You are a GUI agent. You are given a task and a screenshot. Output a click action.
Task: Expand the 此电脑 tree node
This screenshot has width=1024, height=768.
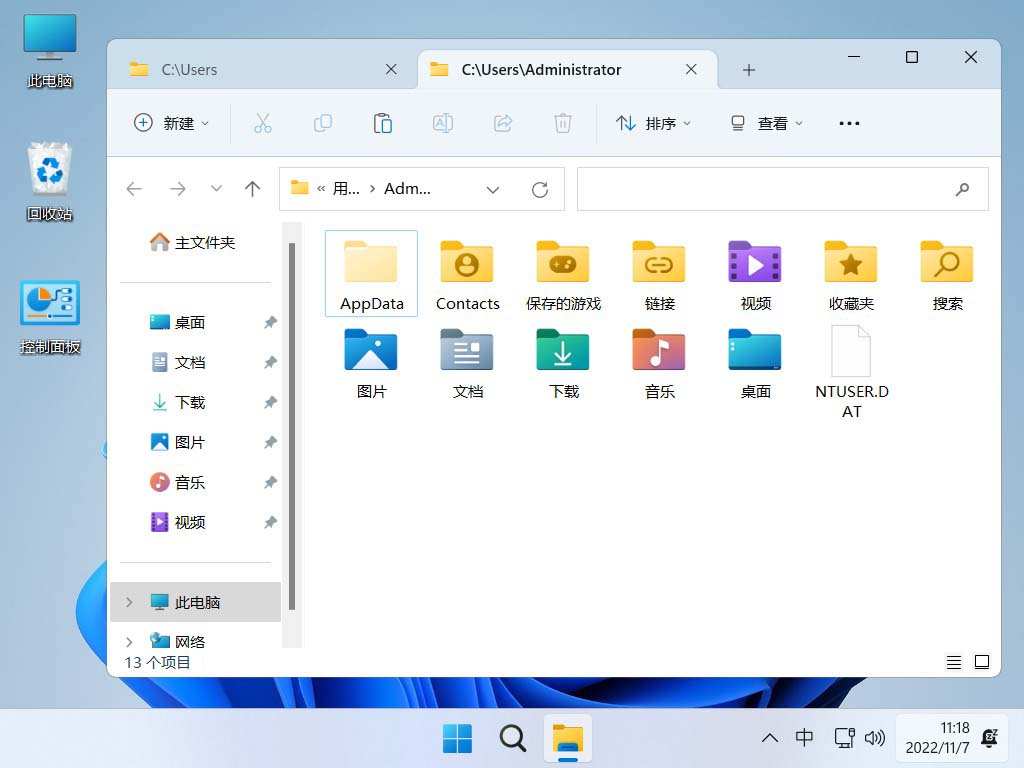[129, 602]
